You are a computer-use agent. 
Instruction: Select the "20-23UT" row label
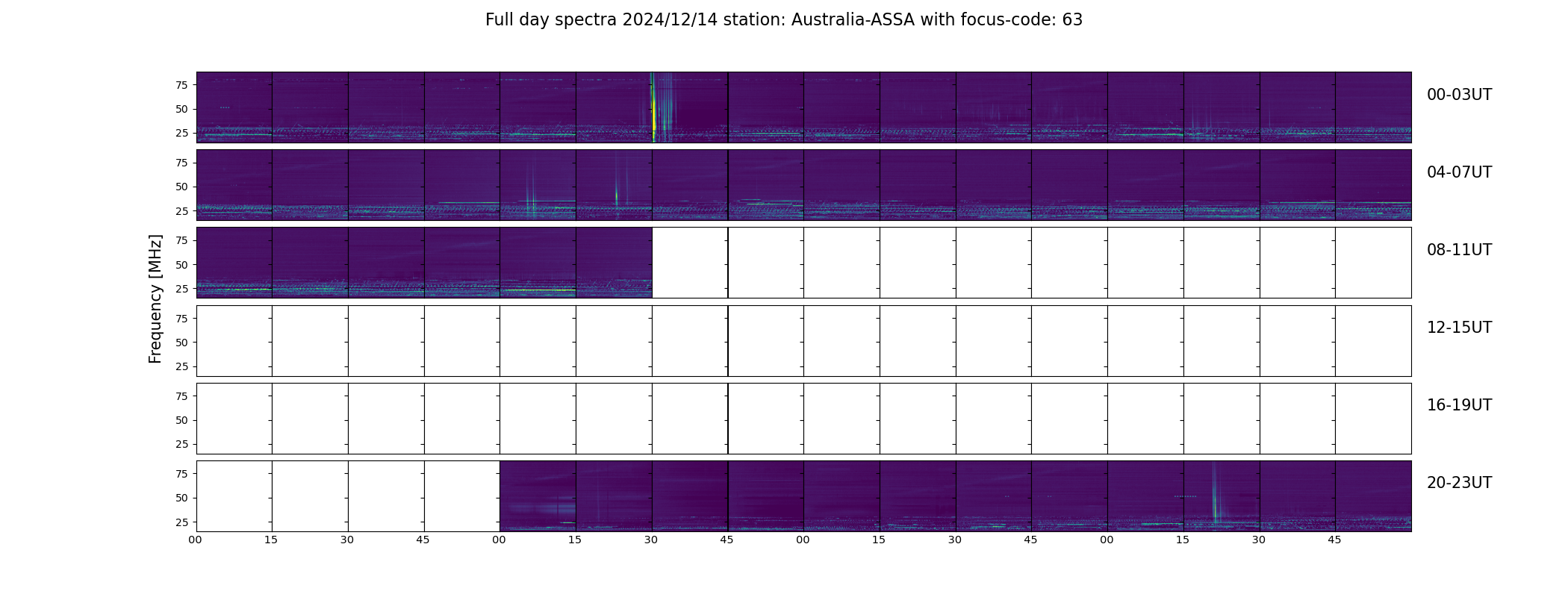tap(1459, 483)
